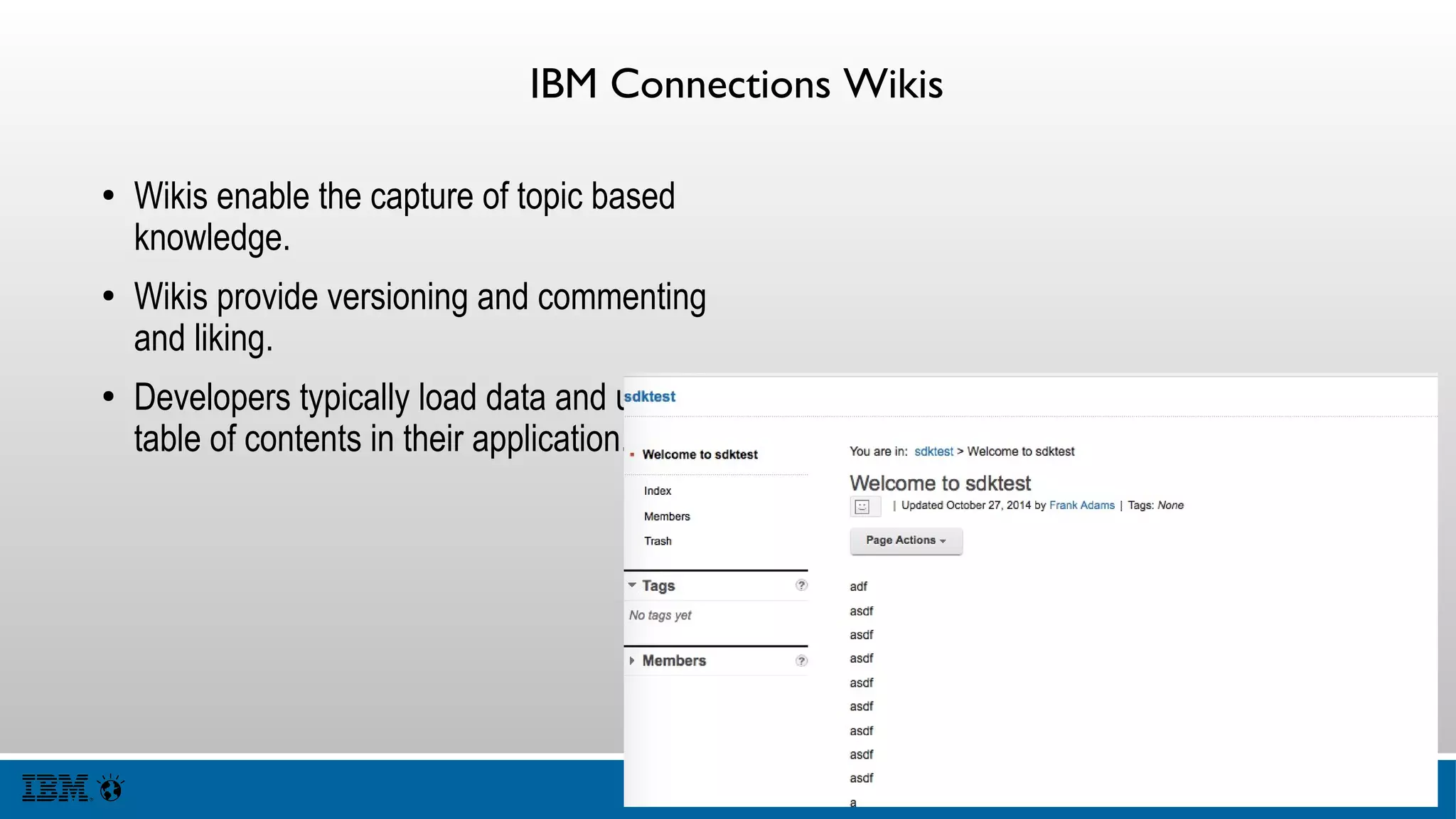Screen dimensions: 1456x819
Task: Click the 'Tags: None' label
Action: (1155, 505)
